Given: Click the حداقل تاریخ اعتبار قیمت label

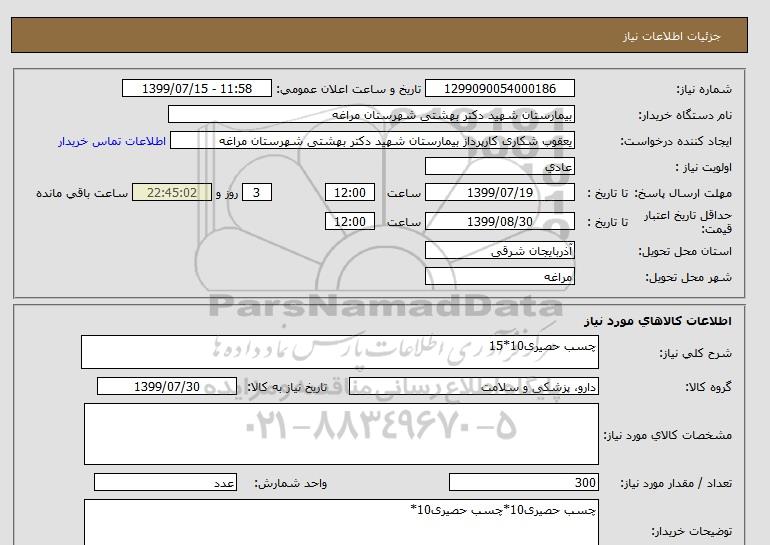Looking at the screenshot, I should [x=688, y=222].
